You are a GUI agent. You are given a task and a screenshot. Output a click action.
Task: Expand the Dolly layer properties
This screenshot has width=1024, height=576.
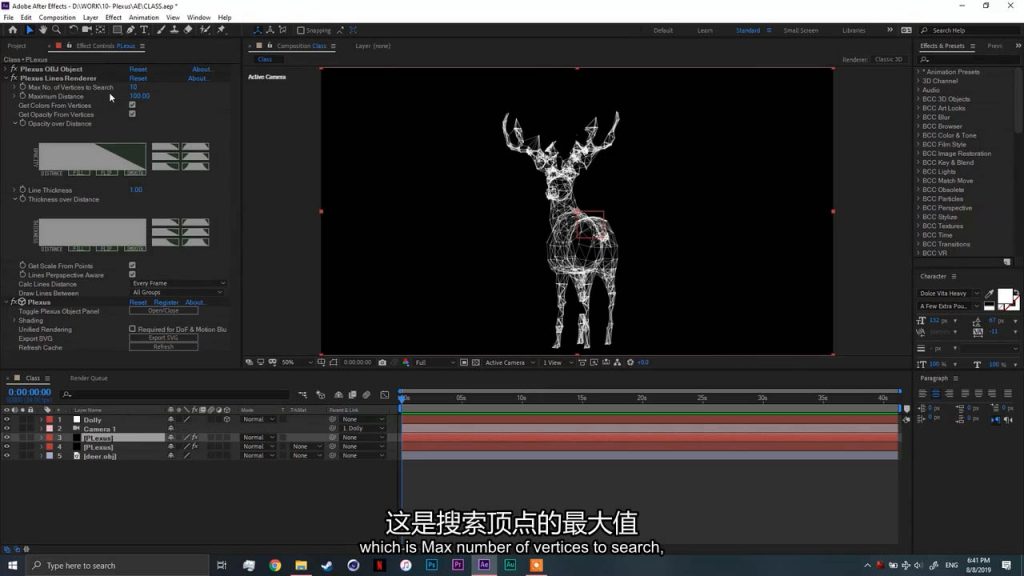point(41,420)
